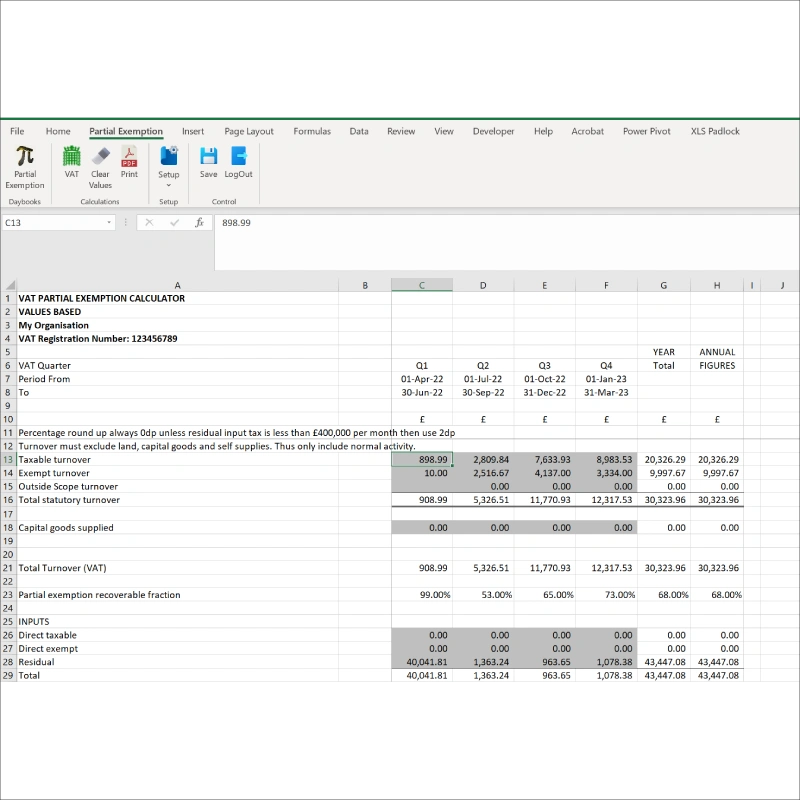Open the File menu
800x800 pixels.
[17, 131]
